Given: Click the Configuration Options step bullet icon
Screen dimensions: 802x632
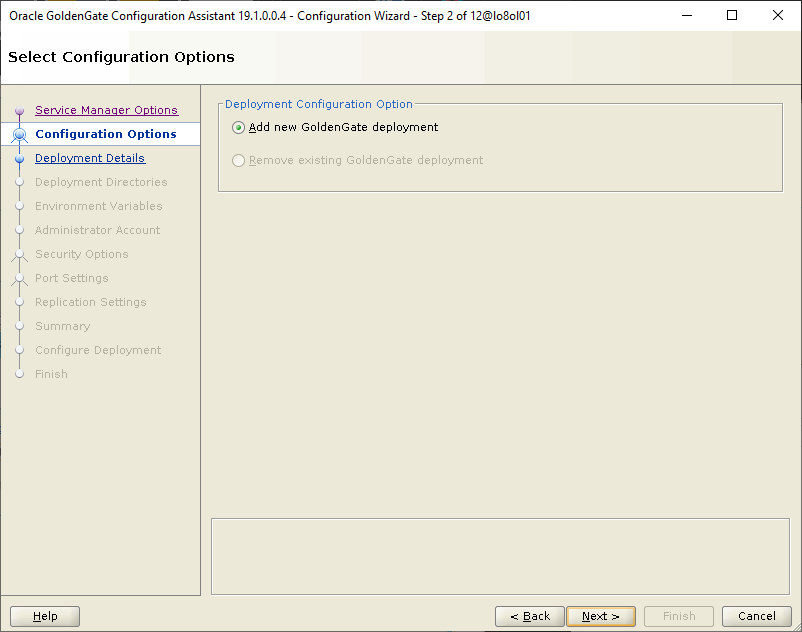Looking at the screenshot, I should 20,135.
